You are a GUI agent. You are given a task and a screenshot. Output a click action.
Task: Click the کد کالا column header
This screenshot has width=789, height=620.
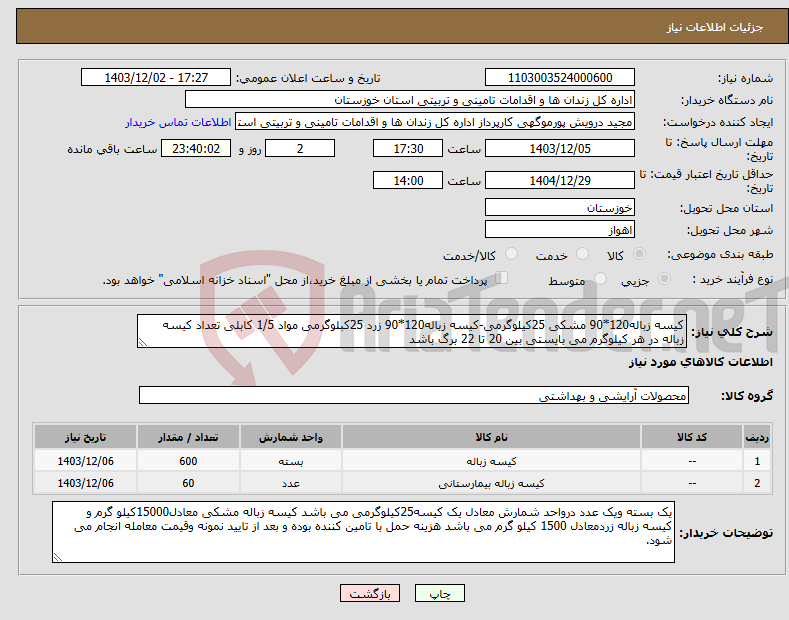[x=692, y=437]
